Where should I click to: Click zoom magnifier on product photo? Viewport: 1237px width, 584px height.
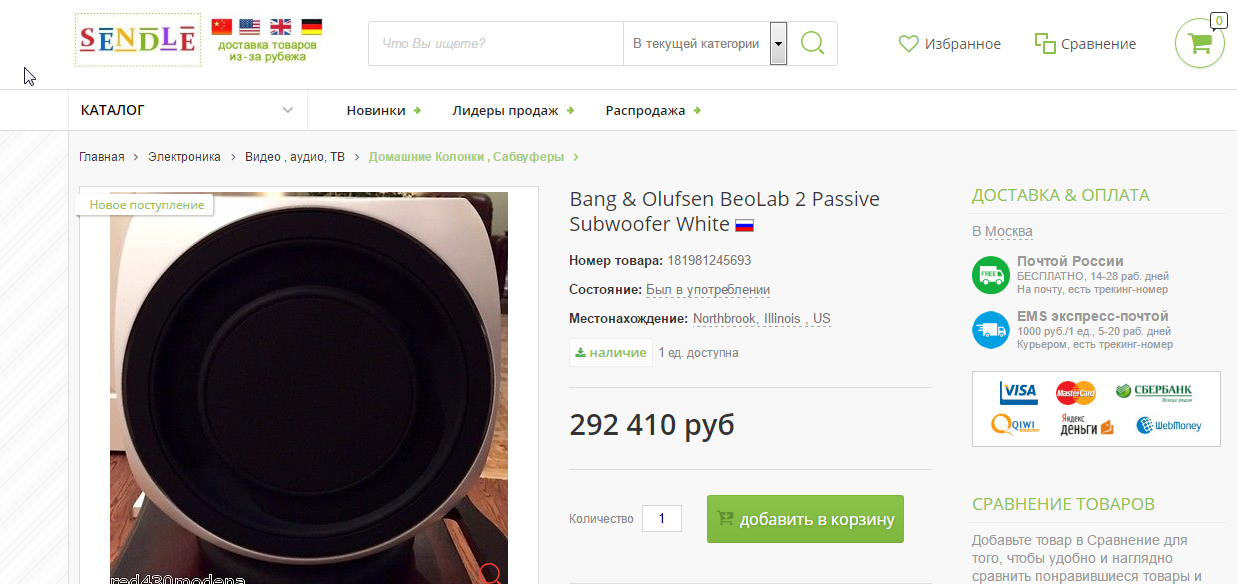490,573
